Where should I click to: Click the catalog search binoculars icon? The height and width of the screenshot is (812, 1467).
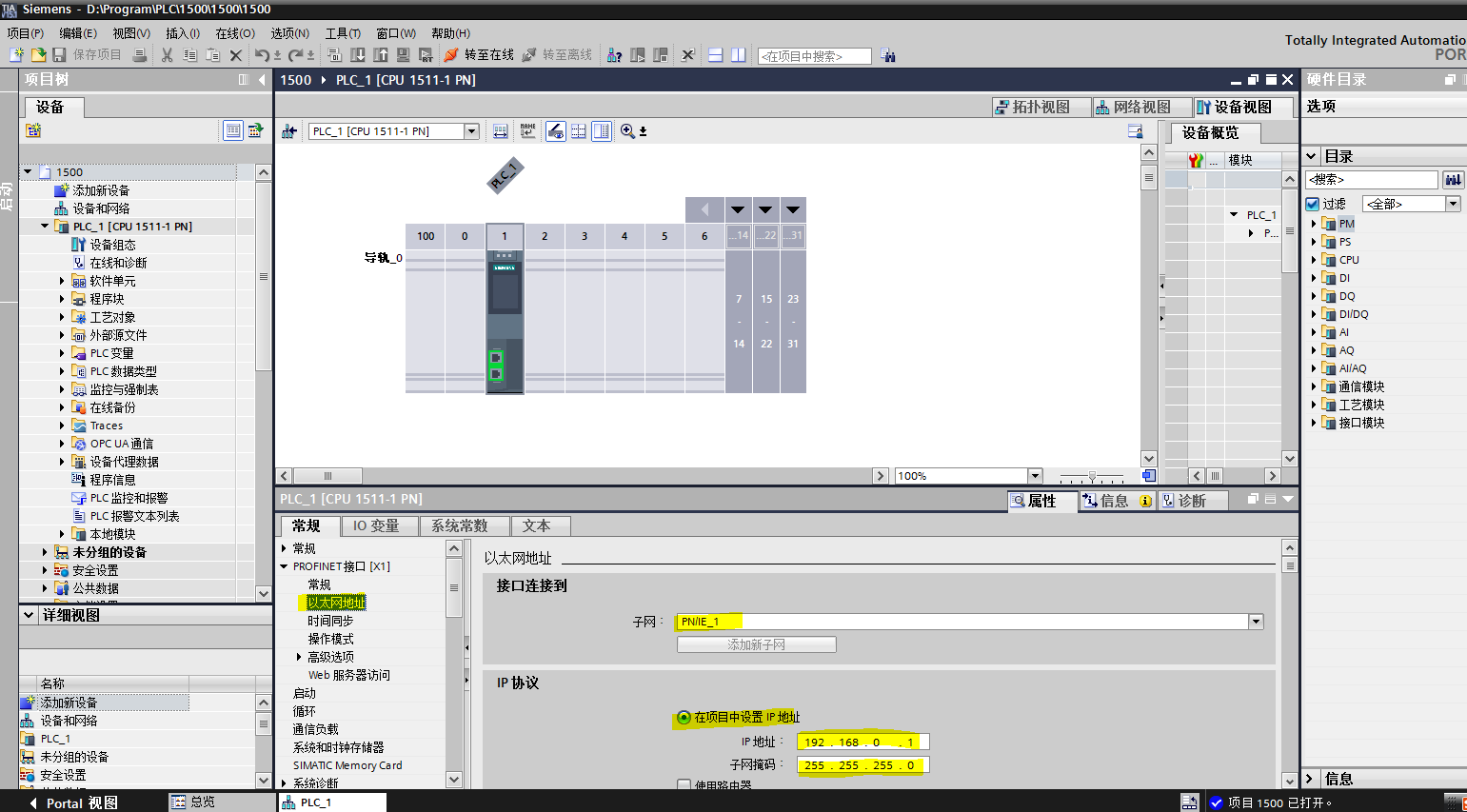tap(1453, 180)
